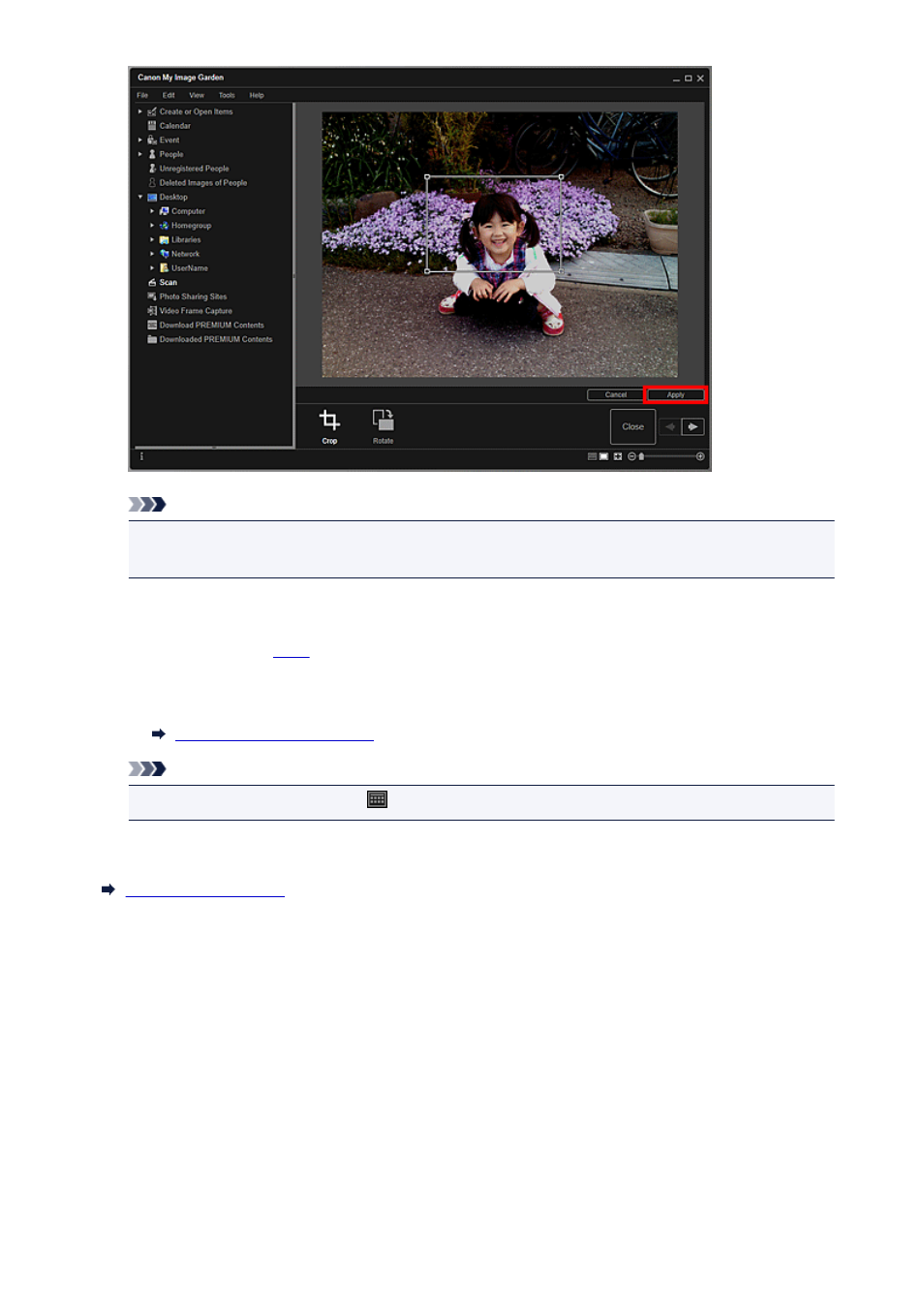Maximize the My Image Garden window
This screenshot has width=924, height=1308.
689,78
